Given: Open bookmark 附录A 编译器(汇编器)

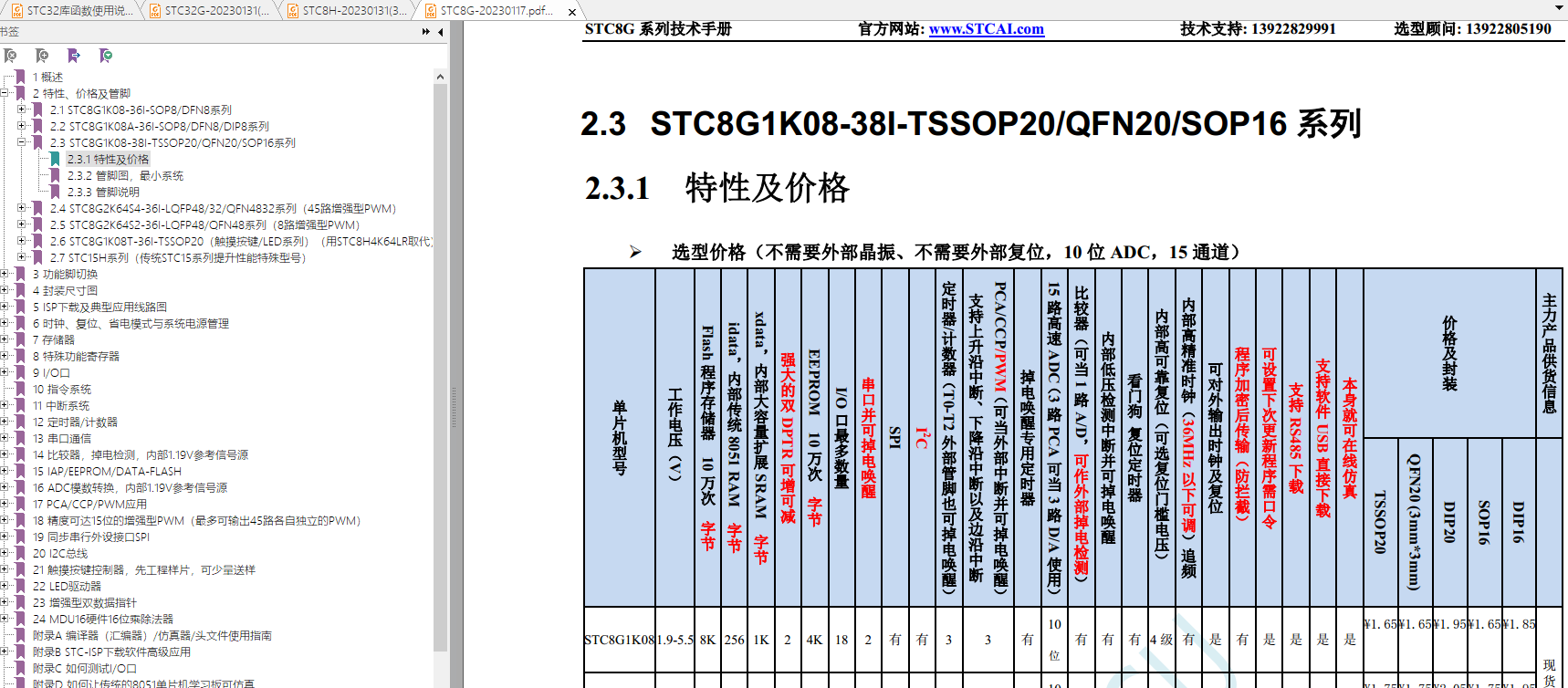Looking at the screenshot, I should (x=152, y=635).
